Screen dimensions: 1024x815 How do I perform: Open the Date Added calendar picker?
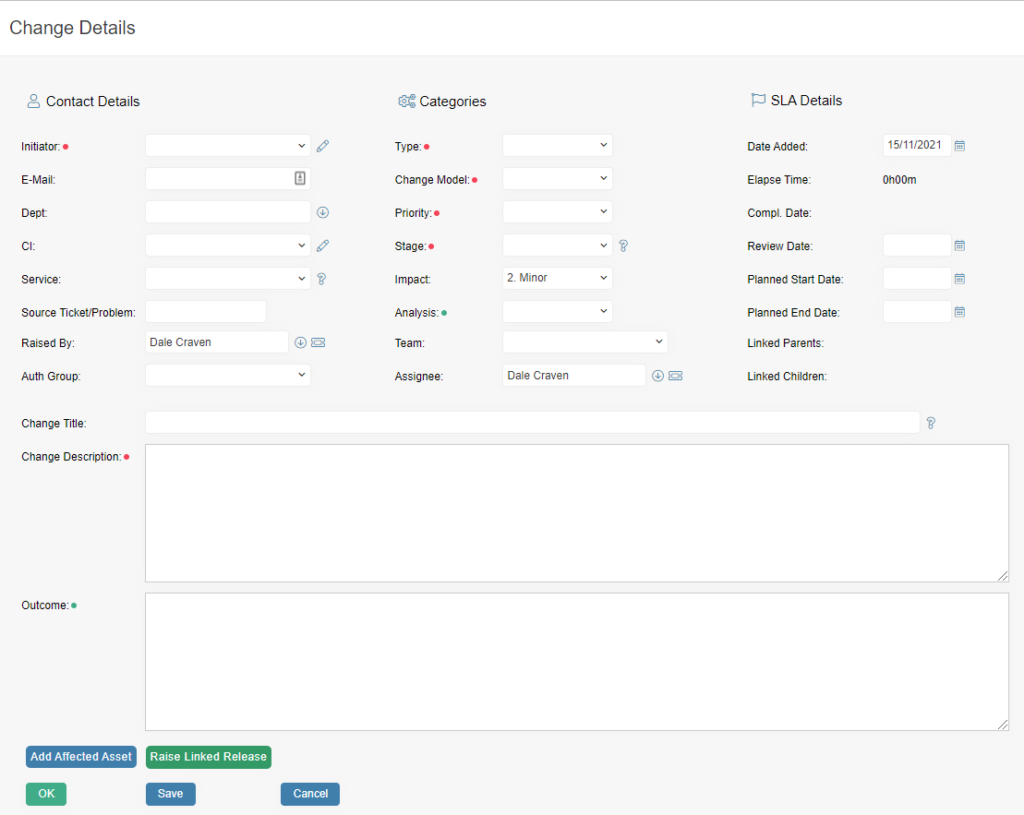[959, 146]
